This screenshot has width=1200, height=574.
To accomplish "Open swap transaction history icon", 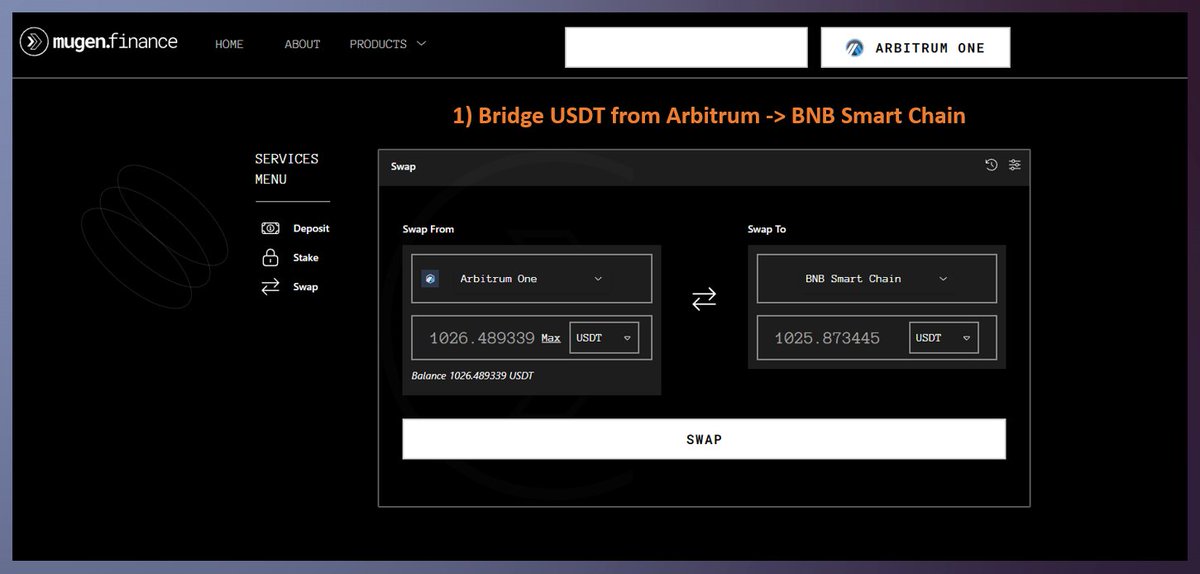I will tap(991, 165).
